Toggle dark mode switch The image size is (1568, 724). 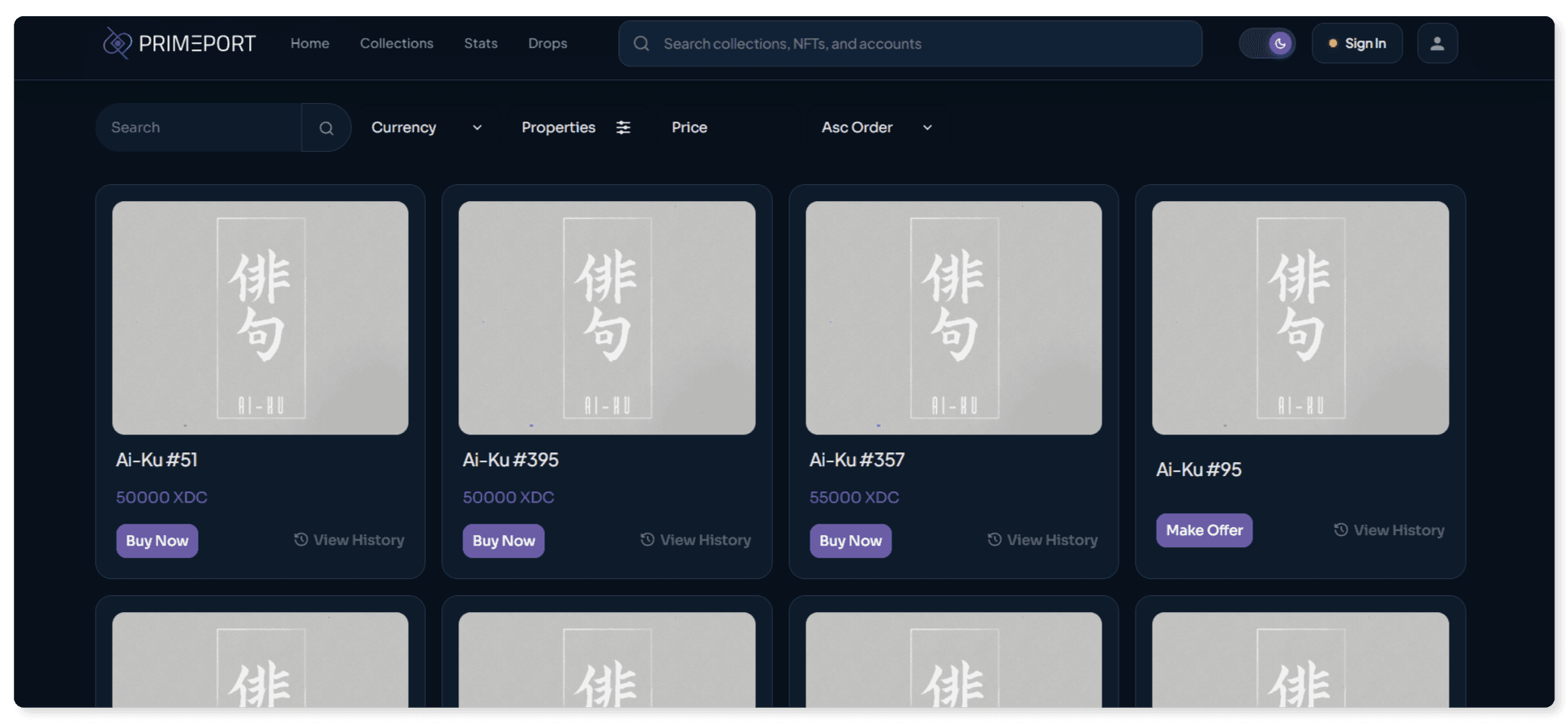coord(1267,44)
